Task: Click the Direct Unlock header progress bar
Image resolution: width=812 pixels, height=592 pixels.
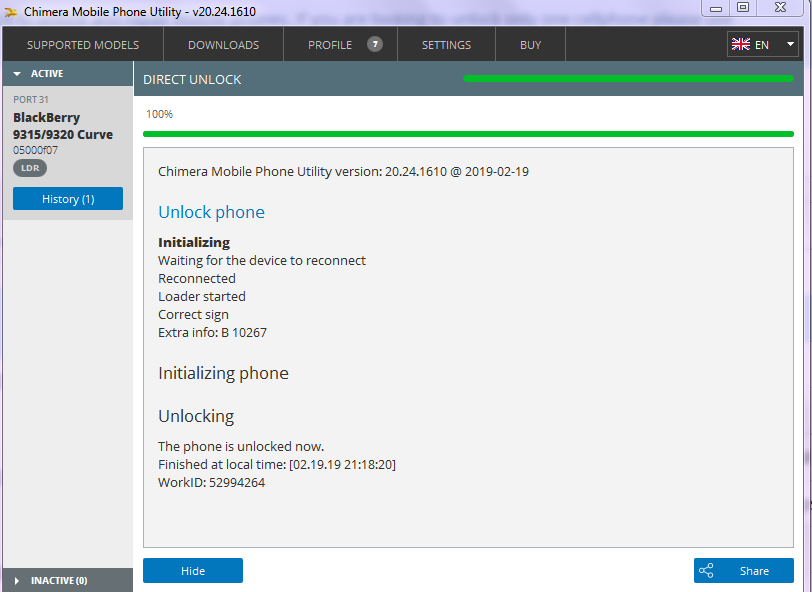Action: point(628,79)
